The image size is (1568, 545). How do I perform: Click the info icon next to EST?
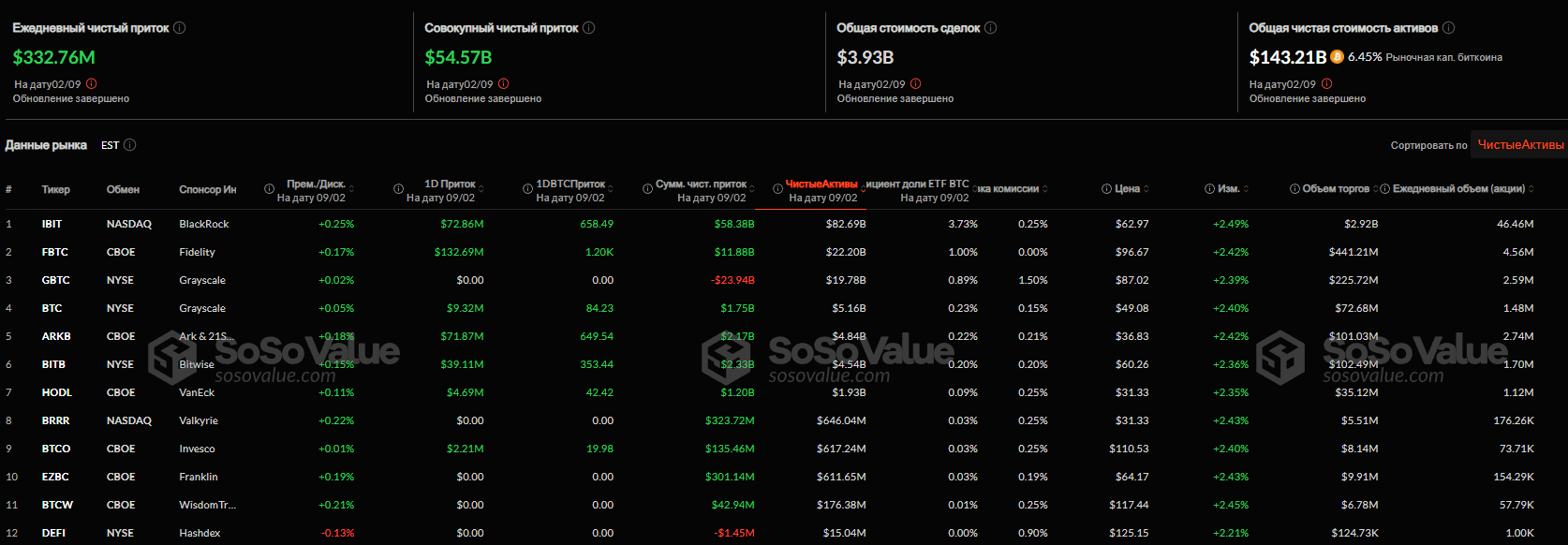130,145
